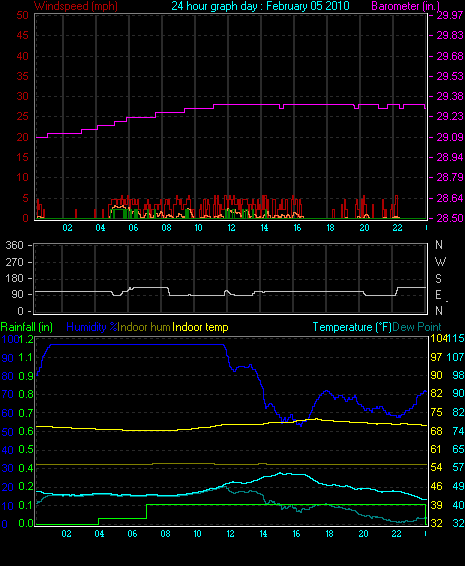The image size is (465, 566).
Task: Click the Rainfall (in) legend label
Action: pyautogui.click(x=27, y=327)
